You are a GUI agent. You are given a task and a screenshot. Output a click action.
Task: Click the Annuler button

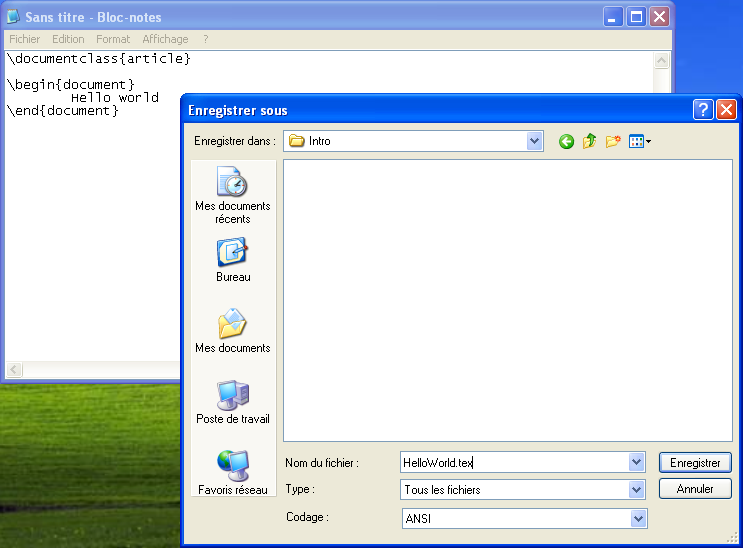tap(695, 489)
